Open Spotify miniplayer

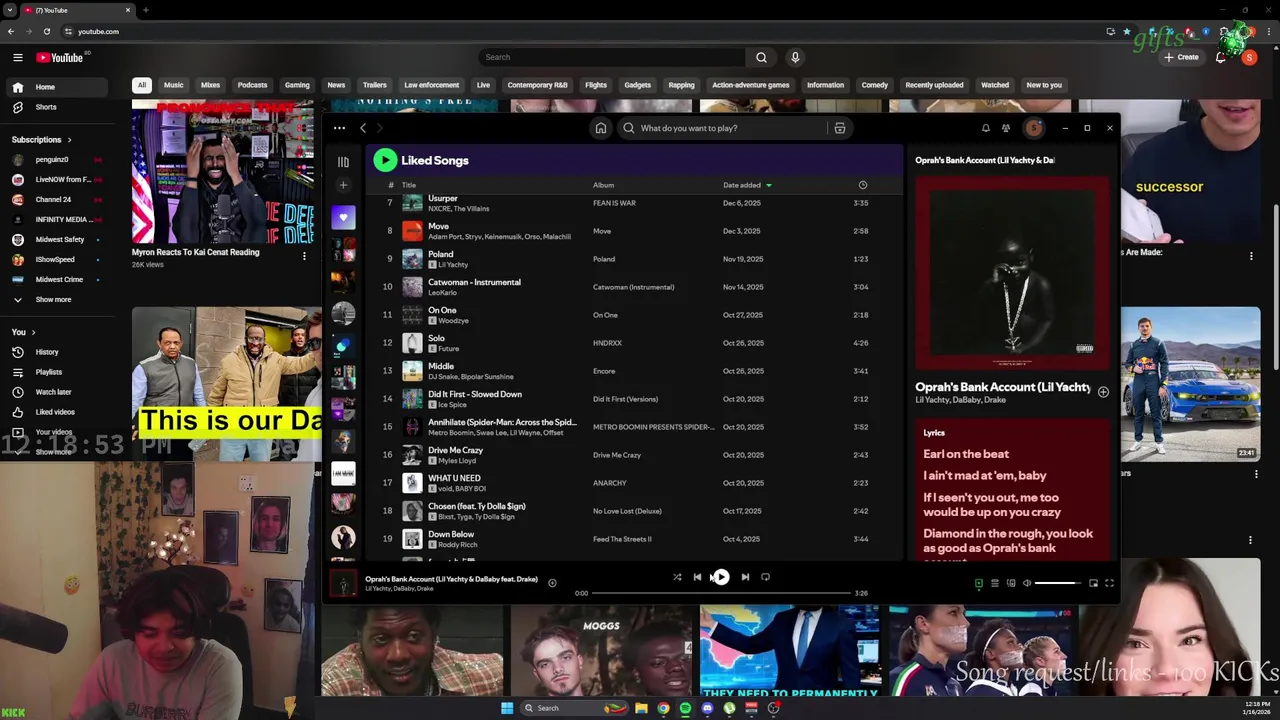pos(1093,583)
